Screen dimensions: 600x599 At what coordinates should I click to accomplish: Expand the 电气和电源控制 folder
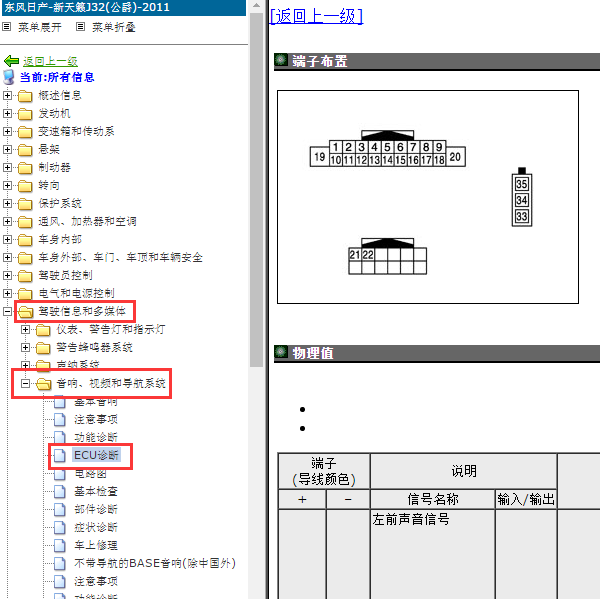(7, 293)
